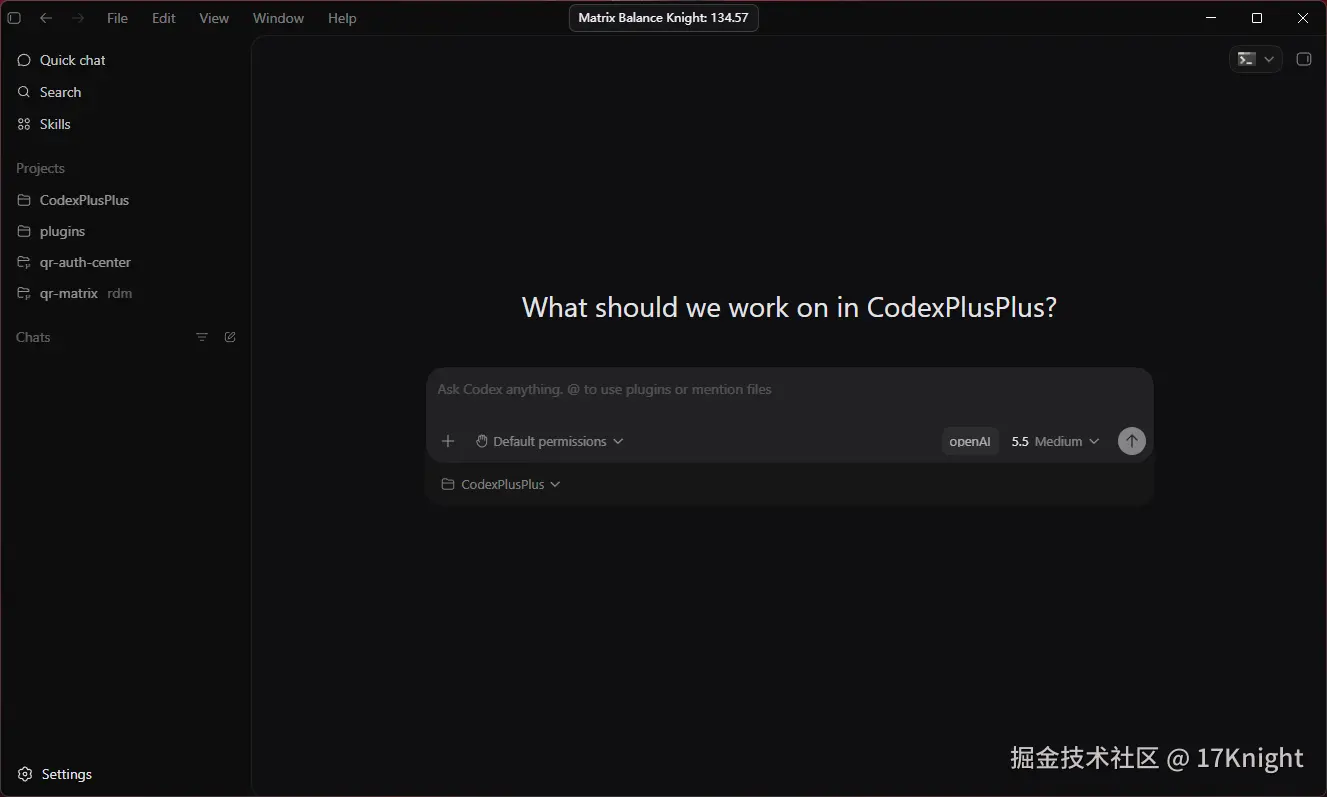Click the "What should we work on" heading
Viewport: 1327px width, 797px height.
coord(789,307)
